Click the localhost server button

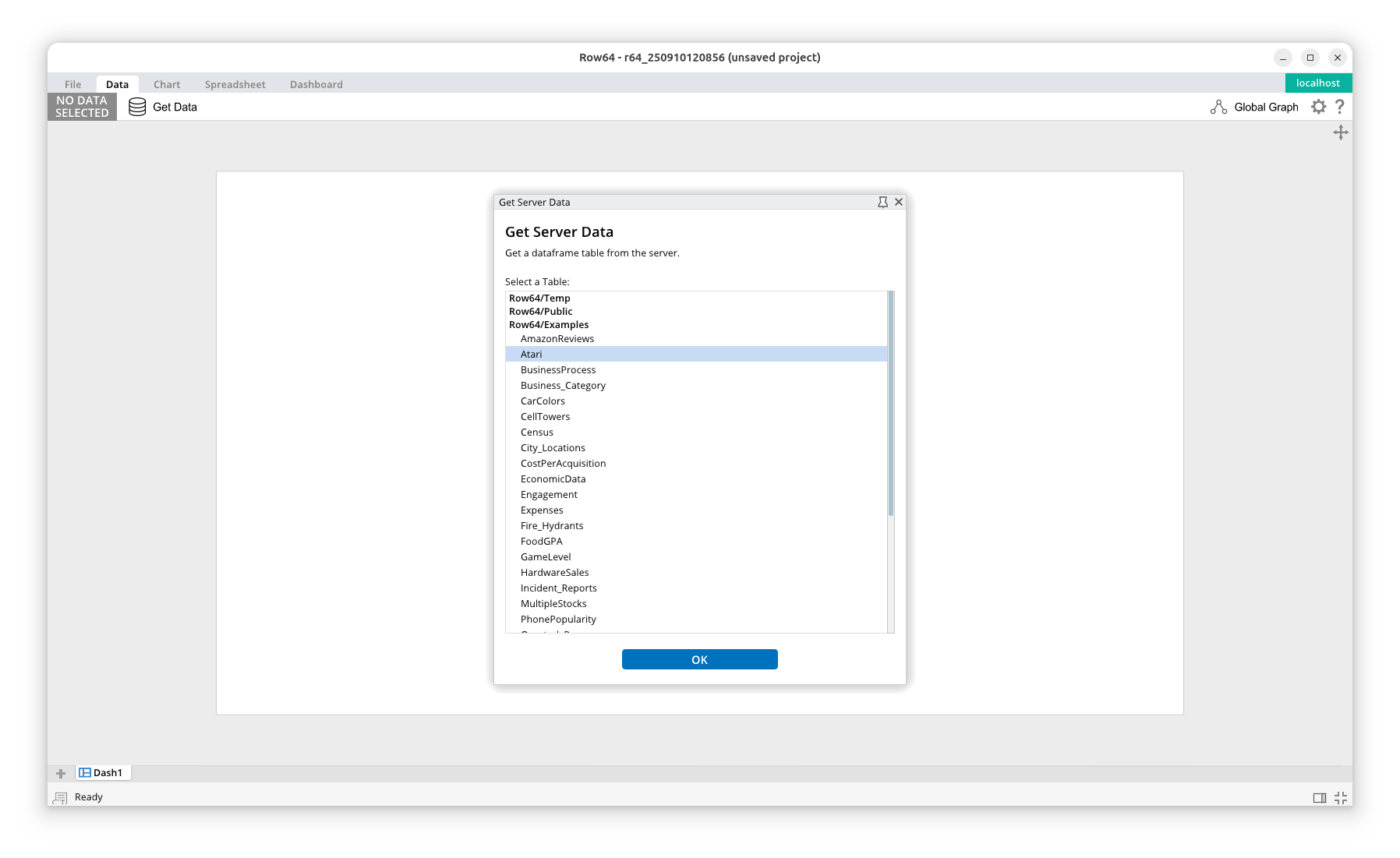click(1317, 83)
